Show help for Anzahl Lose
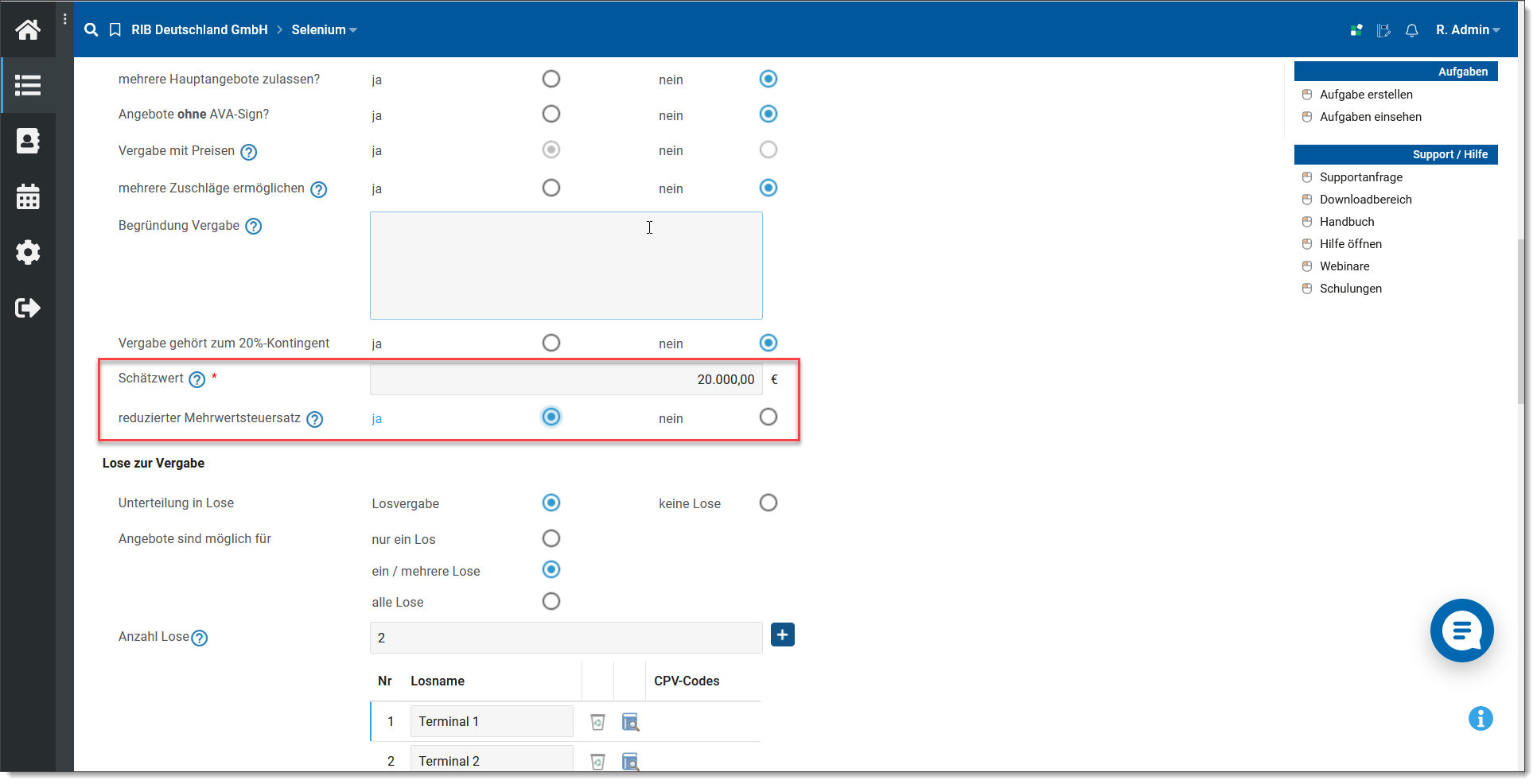 [x=200, y=638]
